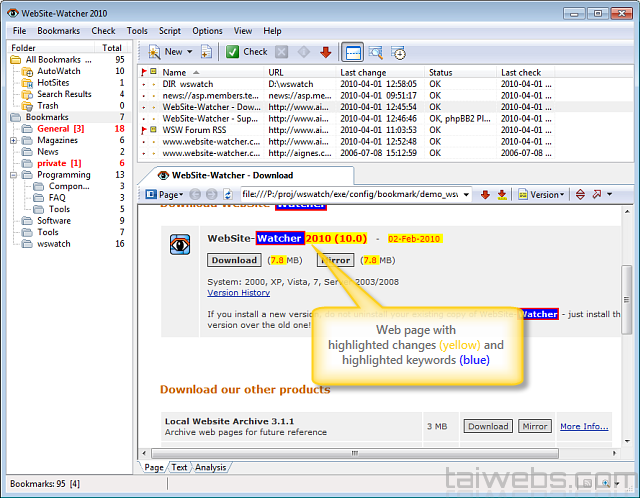The image size is (640, 498).
Task: Expand the Magazines folder
Action: coord(14,141)
